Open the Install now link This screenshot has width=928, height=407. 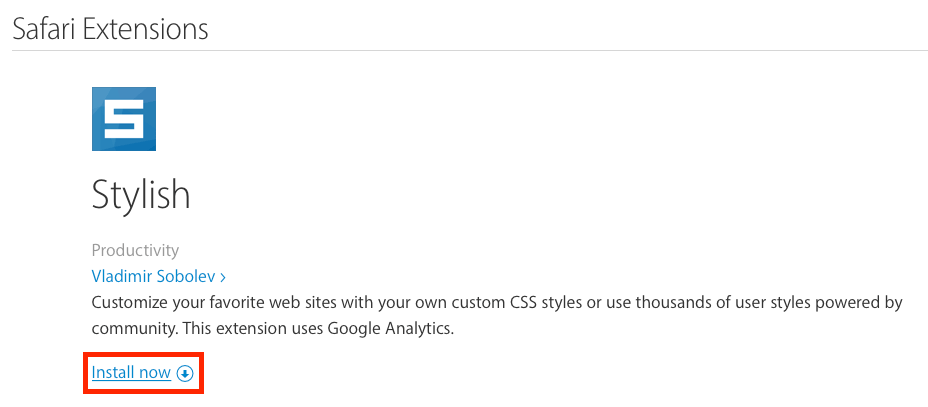pos(131,373)
